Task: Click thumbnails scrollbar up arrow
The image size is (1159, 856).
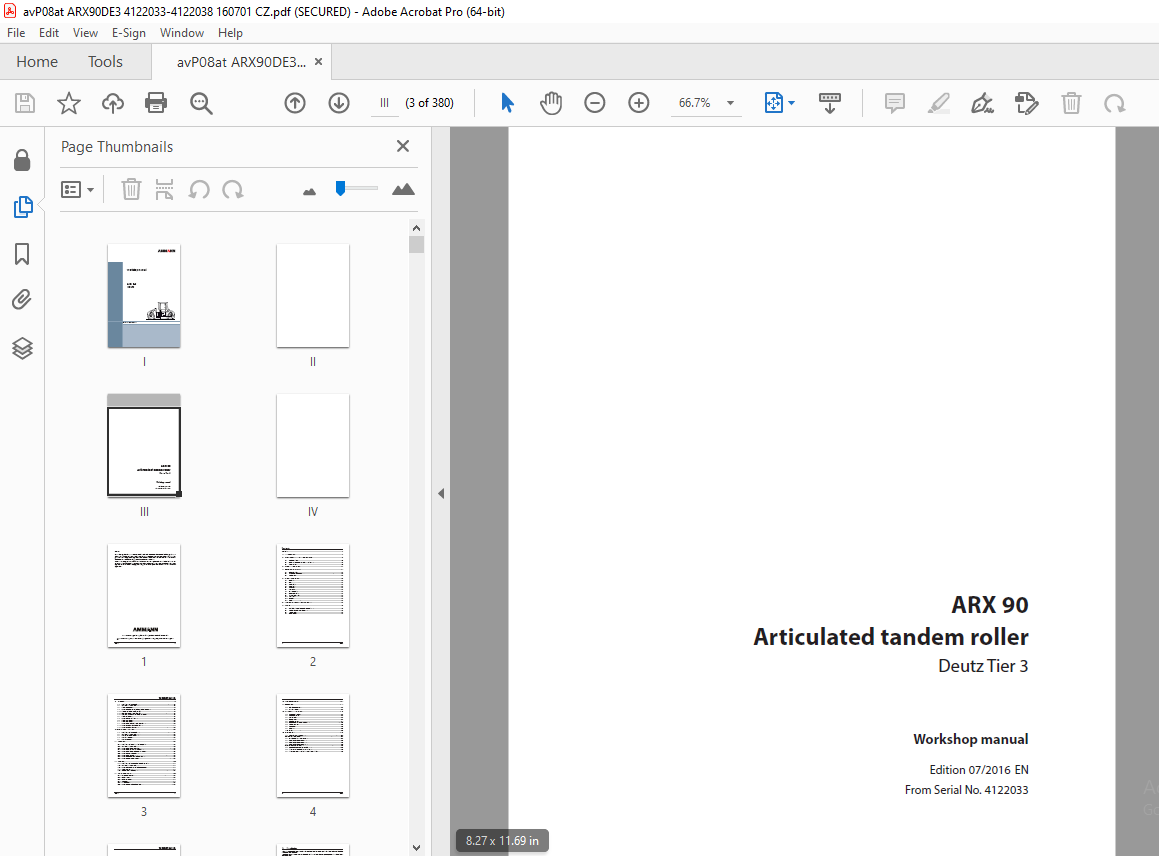Action: (416, 228)
